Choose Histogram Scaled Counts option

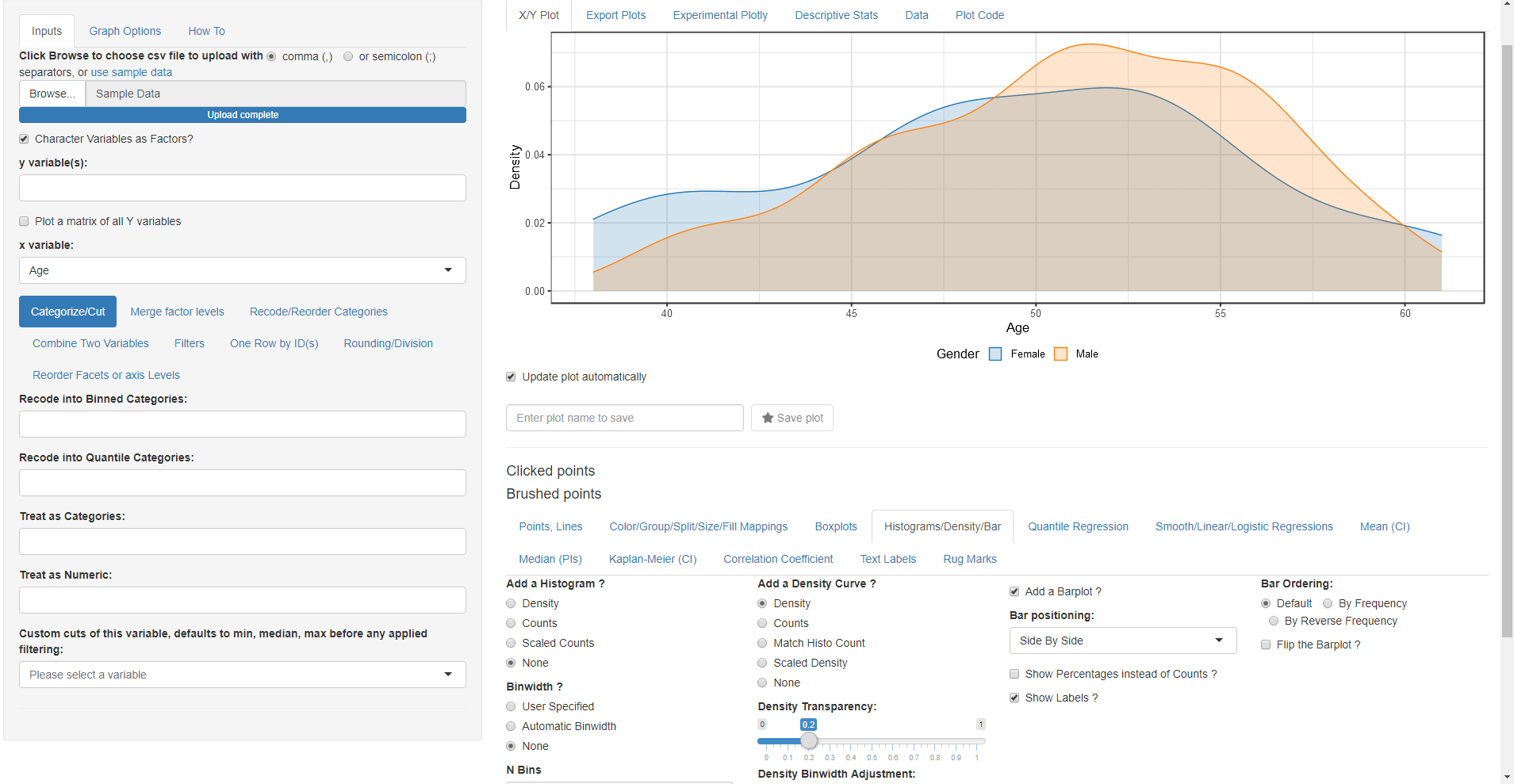coord(511,643)
